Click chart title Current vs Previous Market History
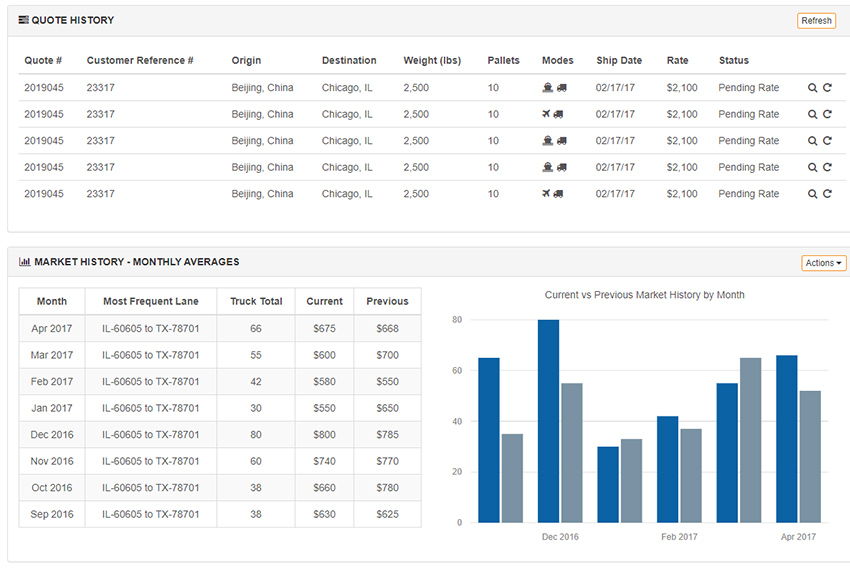Screen dimensions: 850x570 coord(645,294)
